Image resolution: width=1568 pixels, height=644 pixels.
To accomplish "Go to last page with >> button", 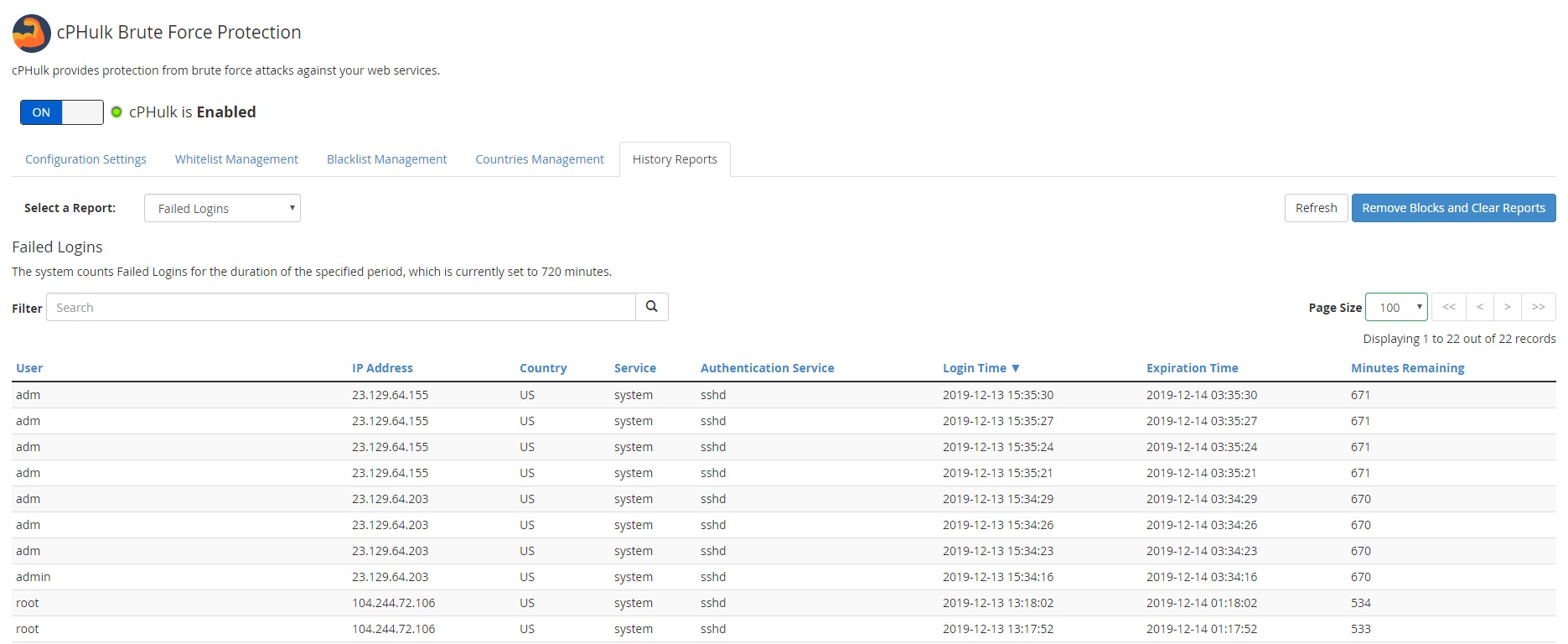I will pyautogui.click(x=1539, y=307).
